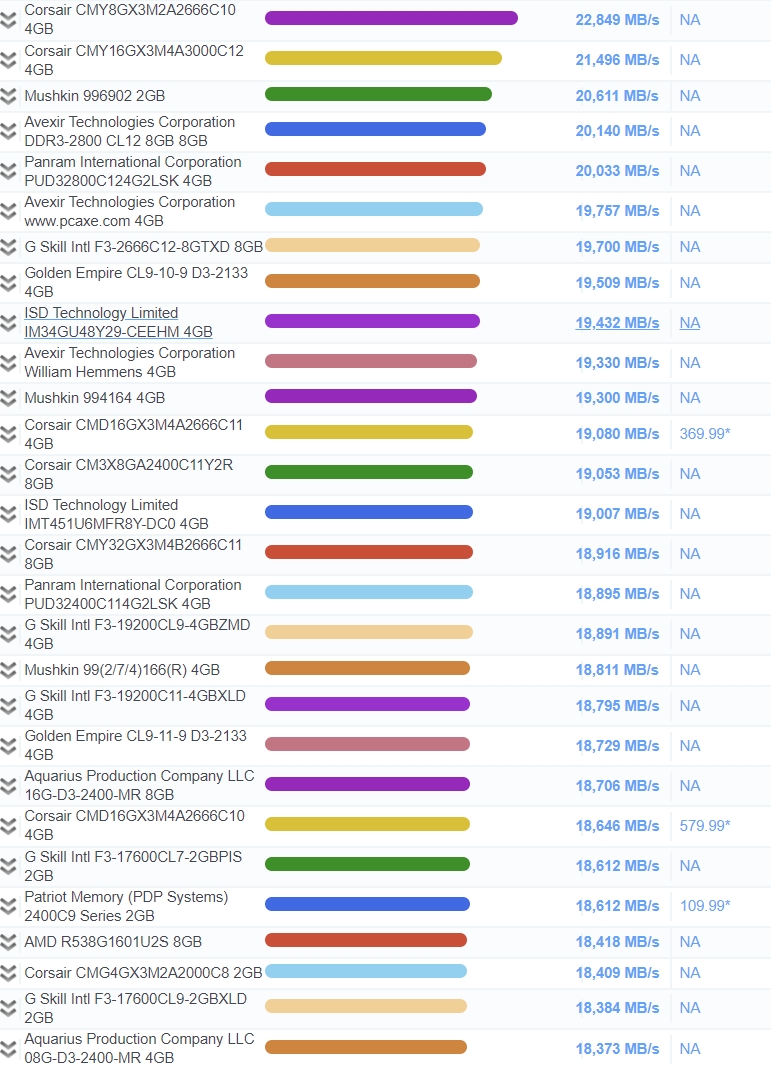
Task: Open Corsair CMY8GX3M2A2666C10 4GB product link
Action: [130, 20]
